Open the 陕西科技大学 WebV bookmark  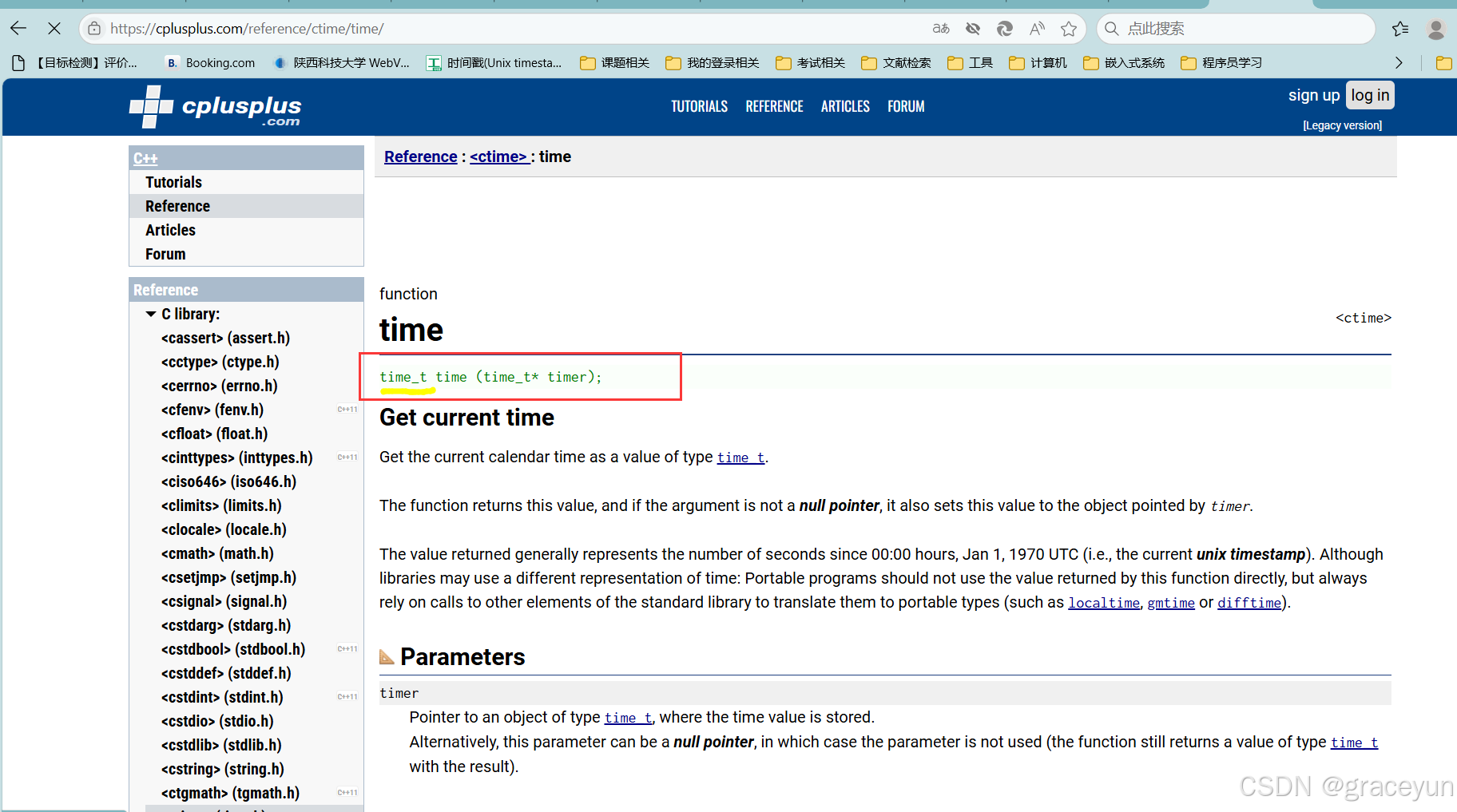(341, 63)
